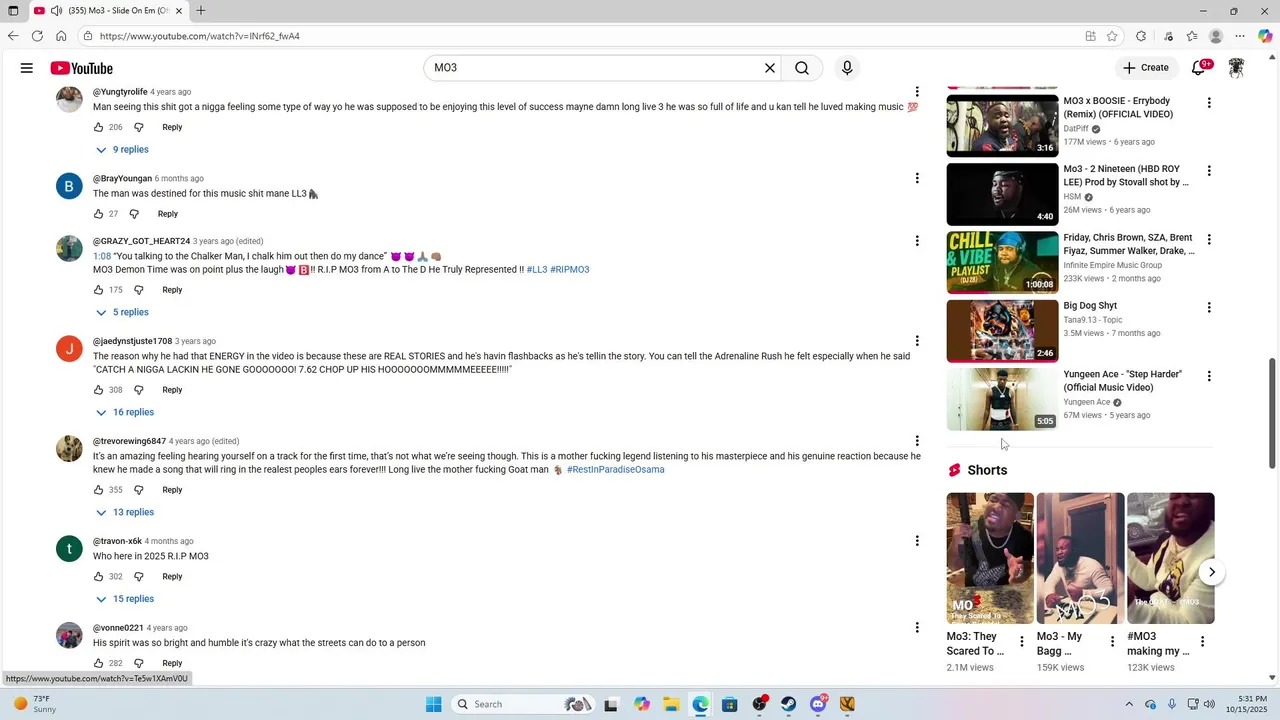This screenshot has height=720, width=1280.
Task: Open the account avatar menu
Action: (x=1236, y=68)
